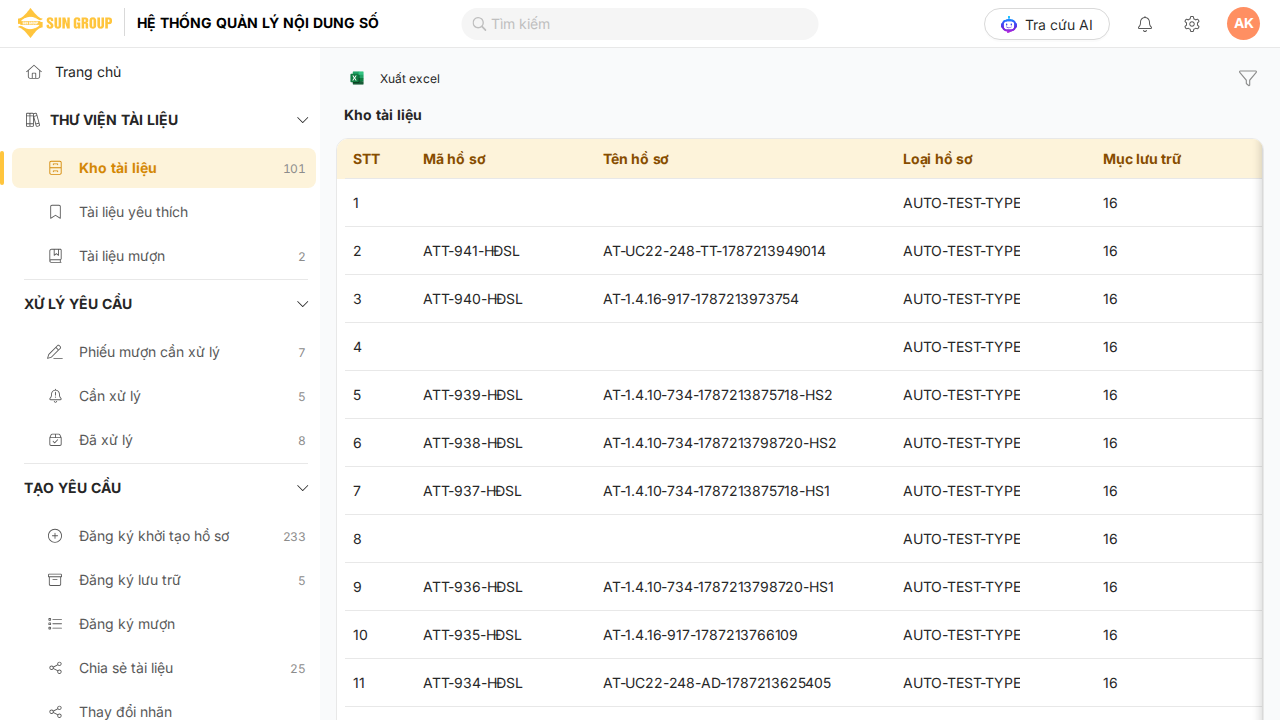Click the Excel export icon

tap(357, 78)
